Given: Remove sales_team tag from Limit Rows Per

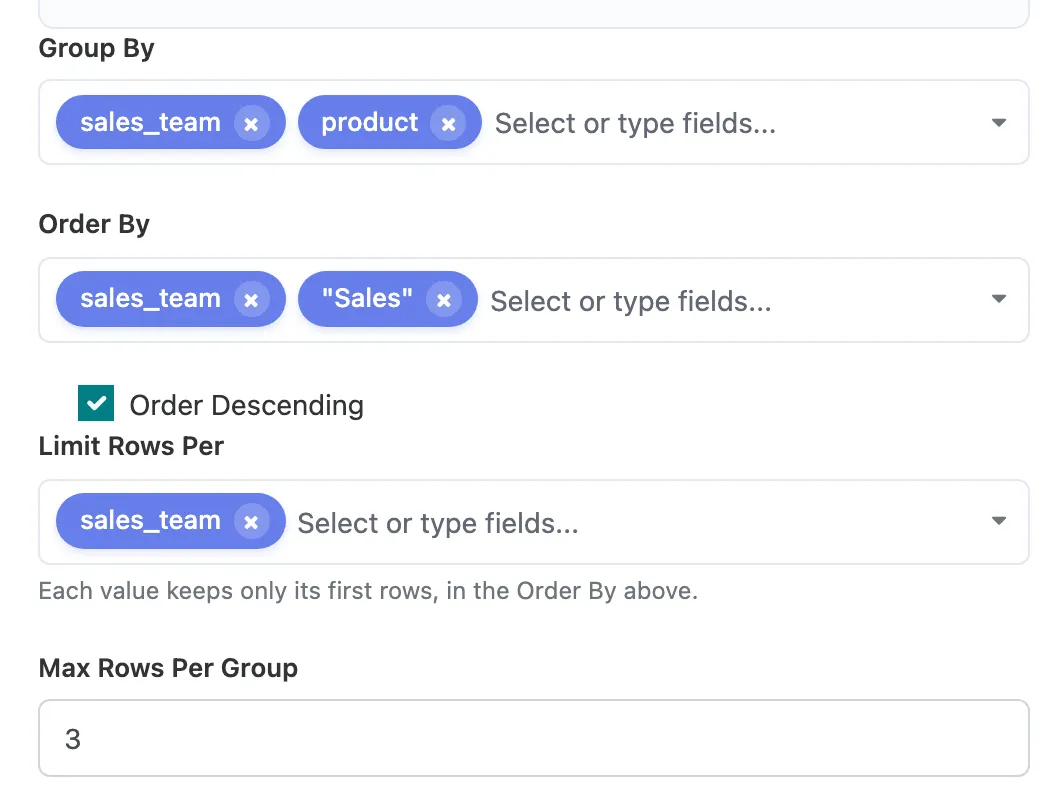Looking at the screenshot, I should [251, 522].
